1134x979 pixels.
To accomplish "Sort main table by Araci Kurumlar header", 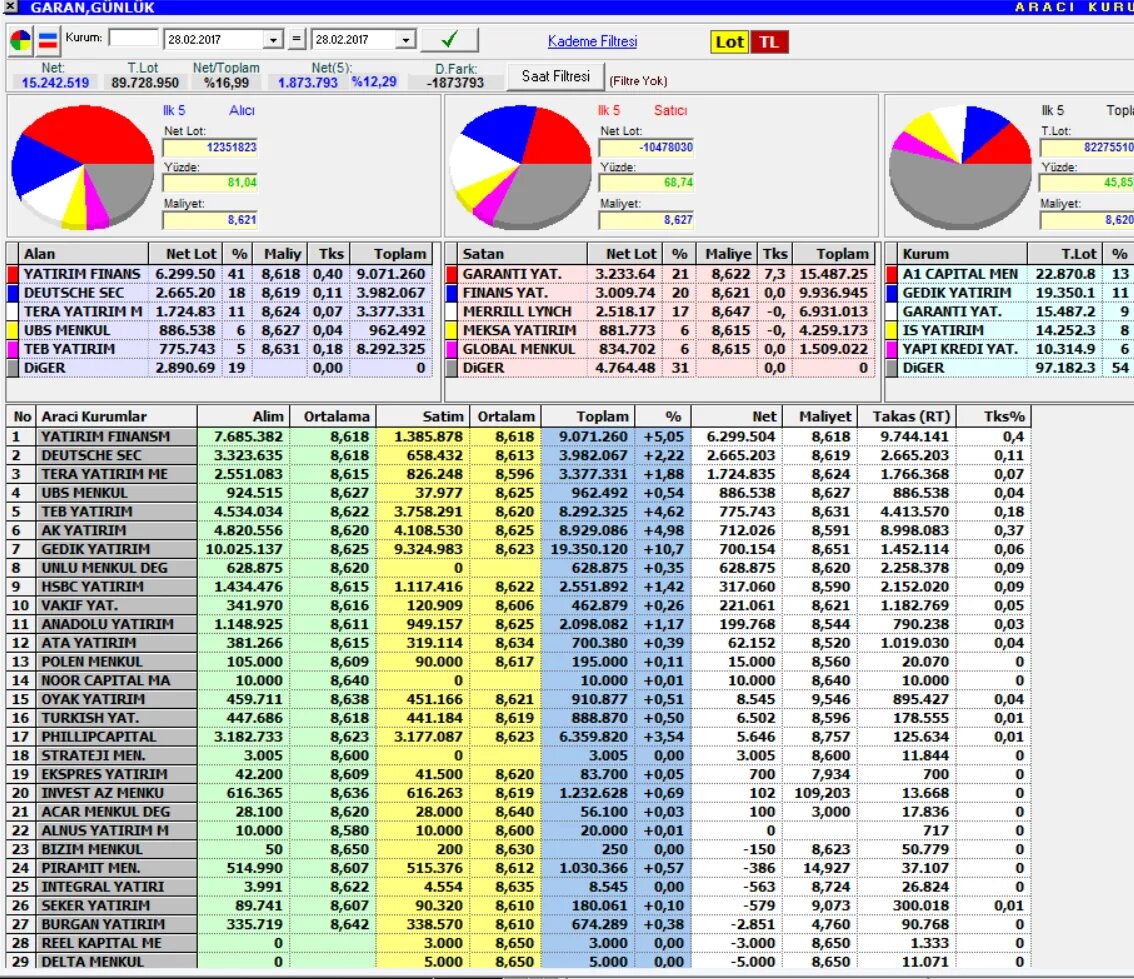I will click(116, 416).
